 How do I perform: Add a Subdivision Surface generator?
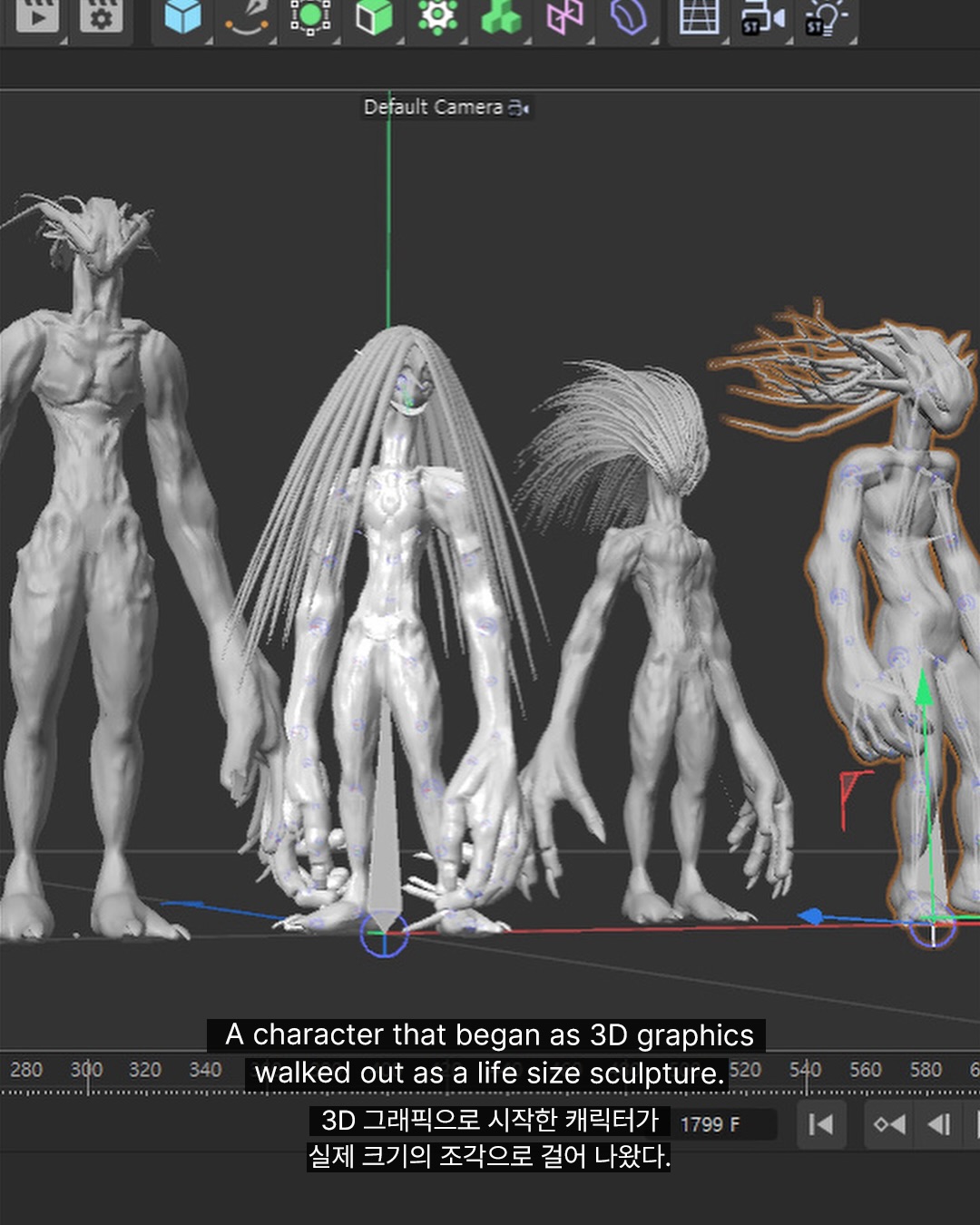point(310,16)
